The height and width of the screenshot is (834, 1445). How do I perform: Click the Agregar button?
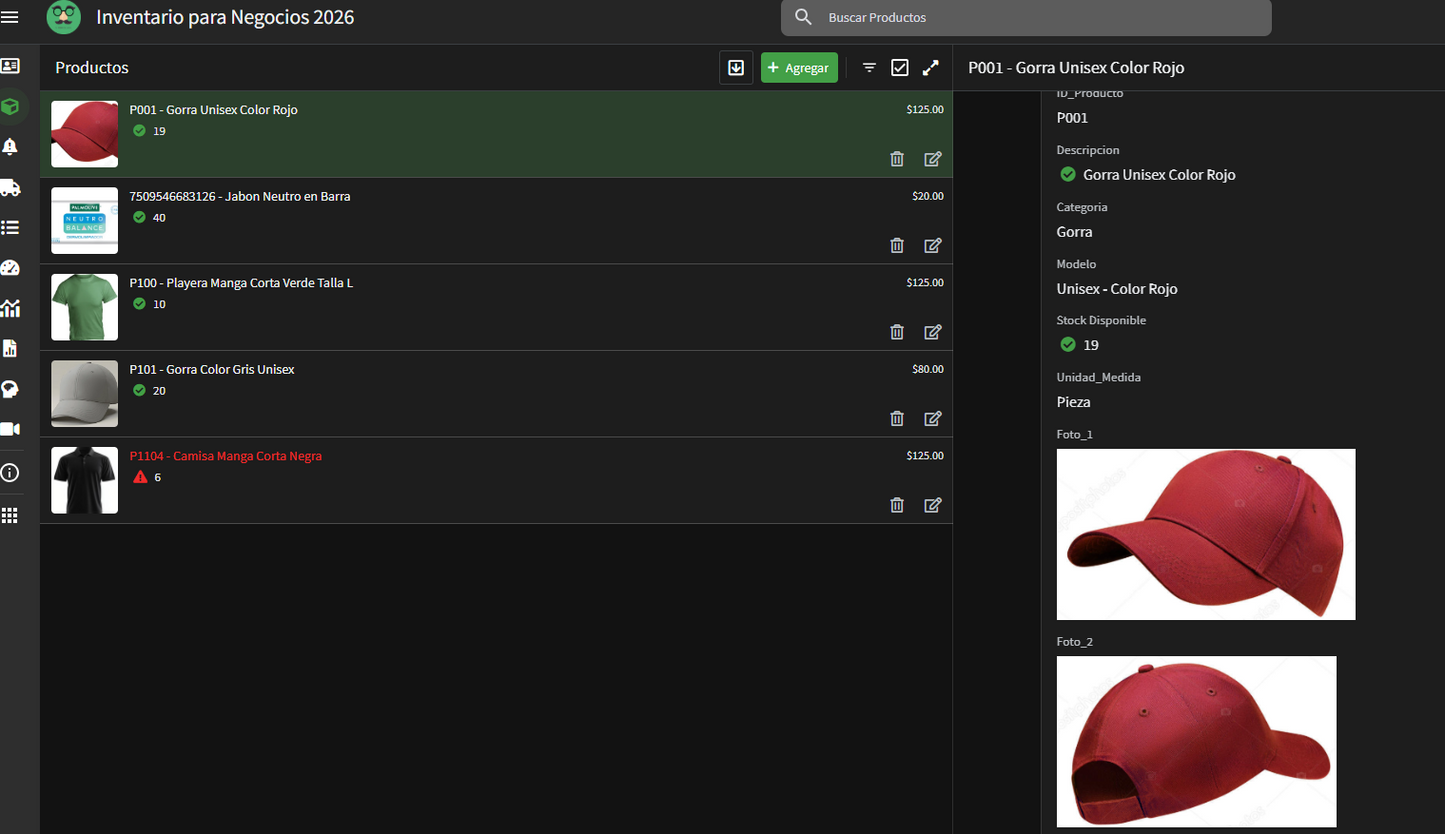pyautogui.click(x=799, y=68)
